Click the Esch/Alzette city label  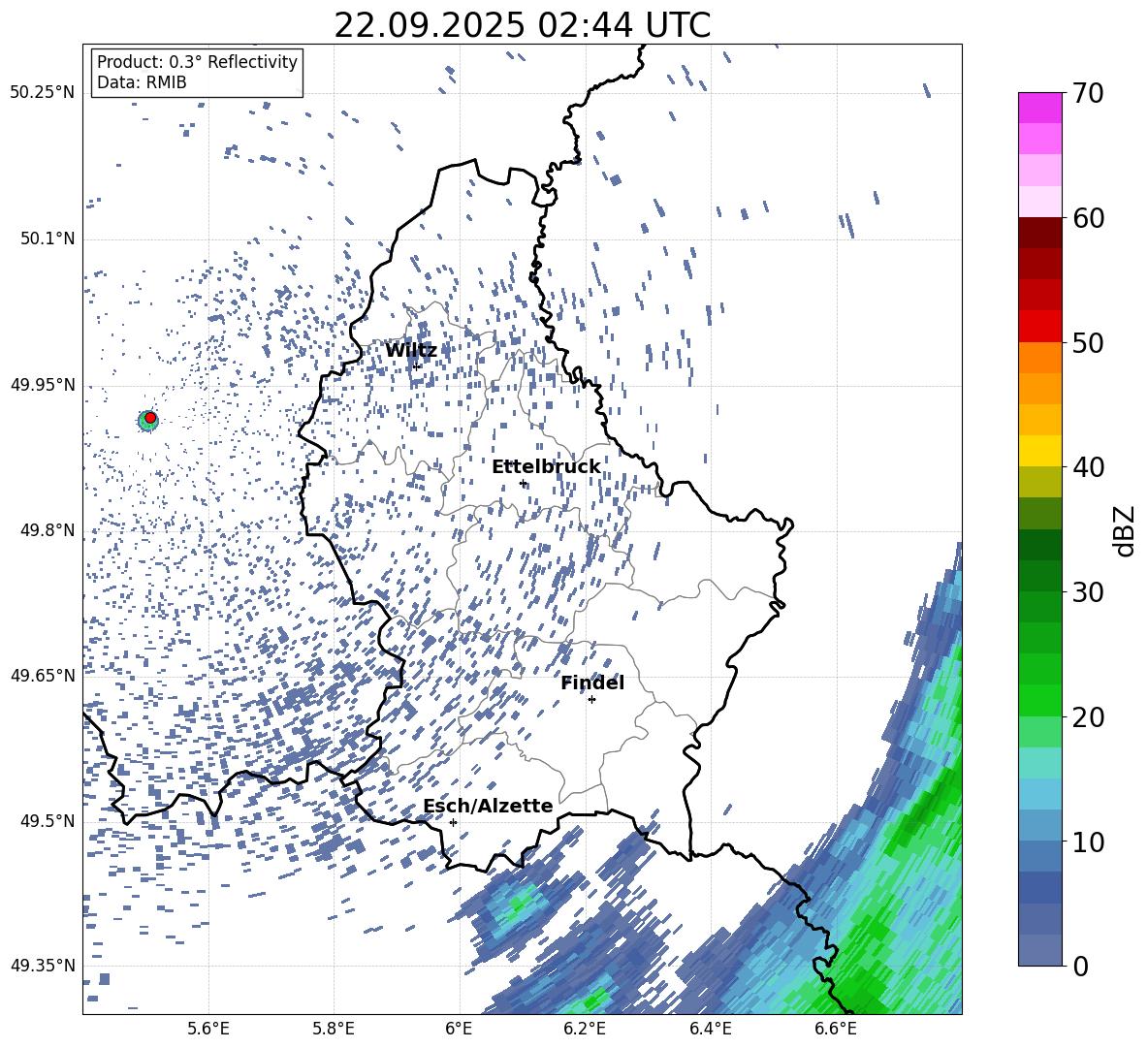coord(488,806)
